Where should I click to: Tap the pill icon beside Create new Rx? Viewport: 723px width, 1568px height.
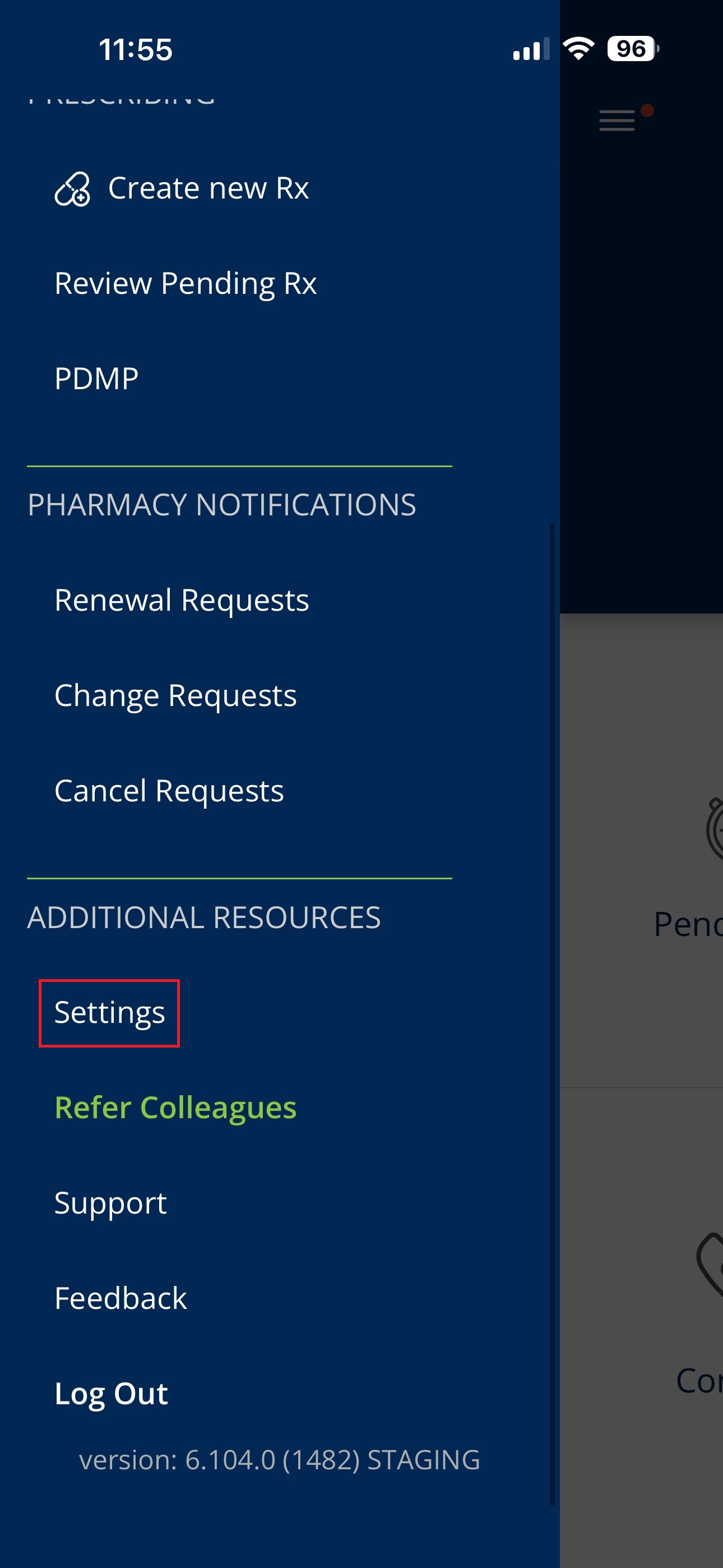click(x=72, y=190)
